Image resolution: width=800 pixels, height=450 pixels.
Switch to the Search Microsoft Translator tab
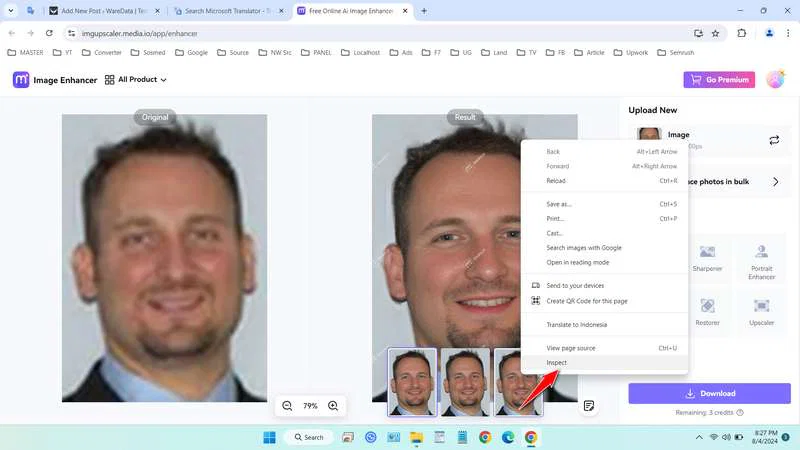(x=229, y=11)
